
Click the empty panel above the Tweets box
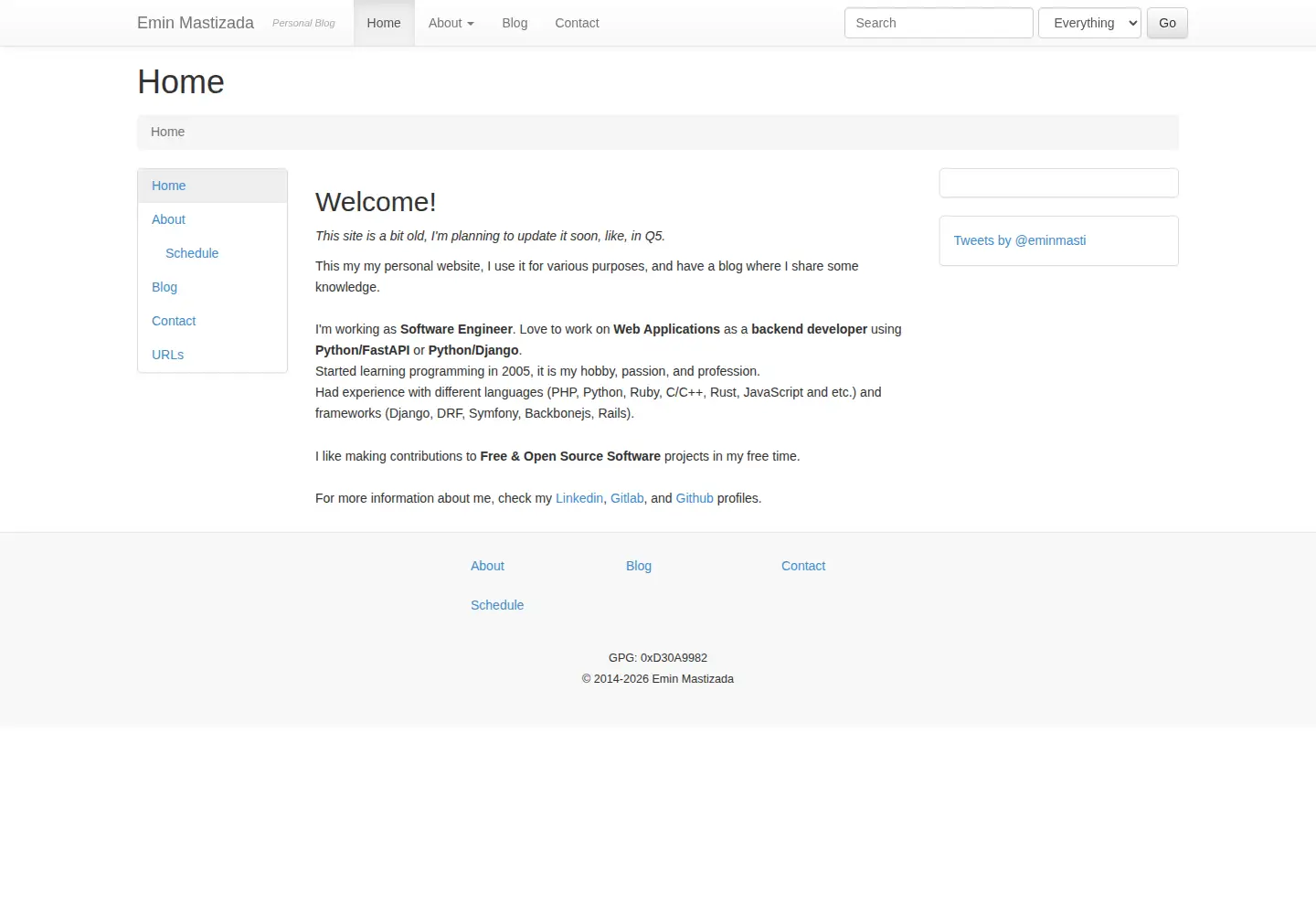pos(1058,183)
